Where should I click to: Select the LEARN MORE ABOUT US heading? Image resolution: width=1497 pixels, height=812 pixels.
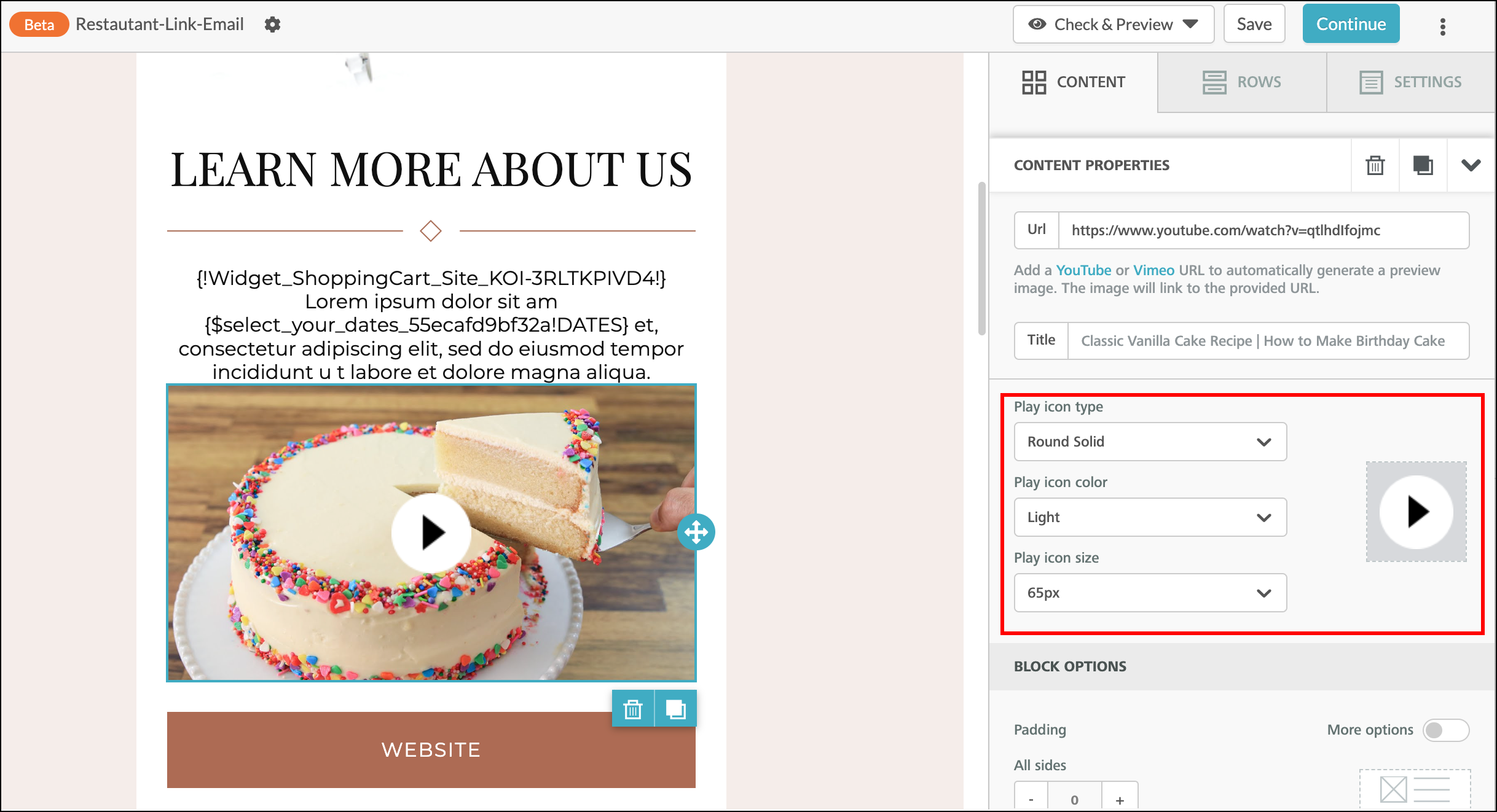pyautogui.click(x=431, y=170)
